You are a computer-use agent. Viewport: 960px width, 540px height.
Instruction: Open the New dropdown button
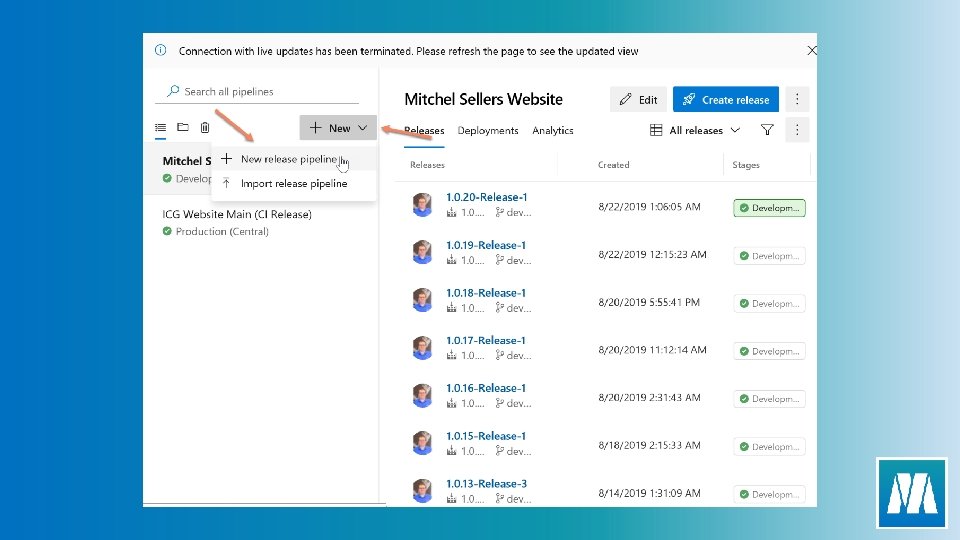[x=338, y=127]
